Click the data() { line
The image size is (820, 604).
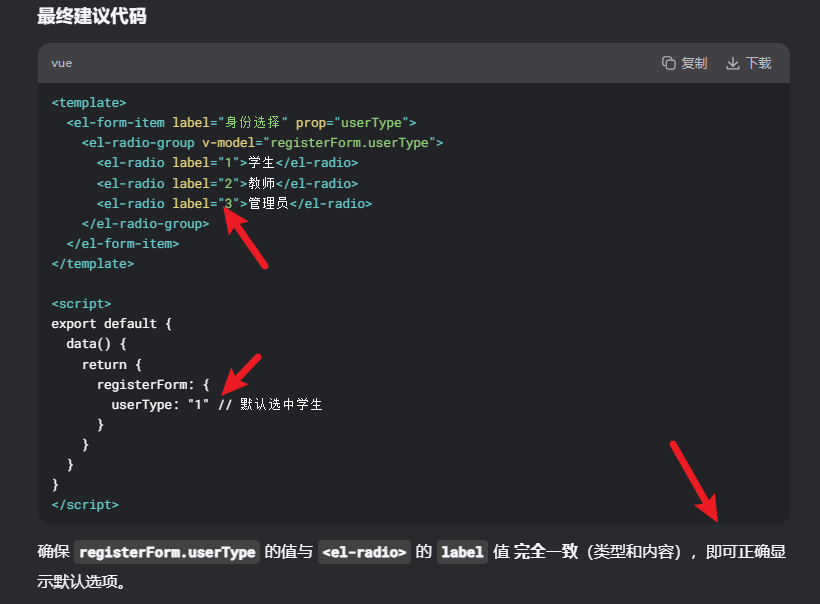pos(96,344)
